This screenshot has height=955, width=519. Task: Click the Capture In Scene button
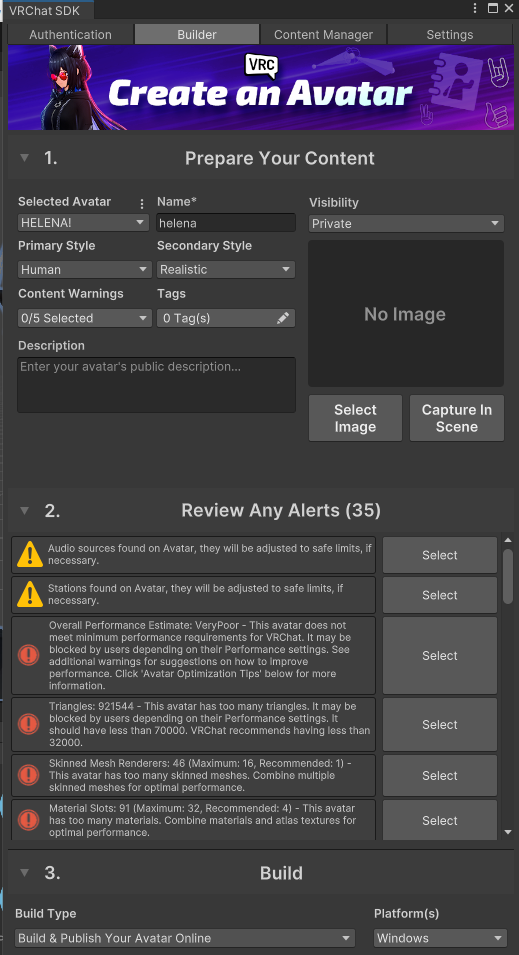tap(457, 418)
